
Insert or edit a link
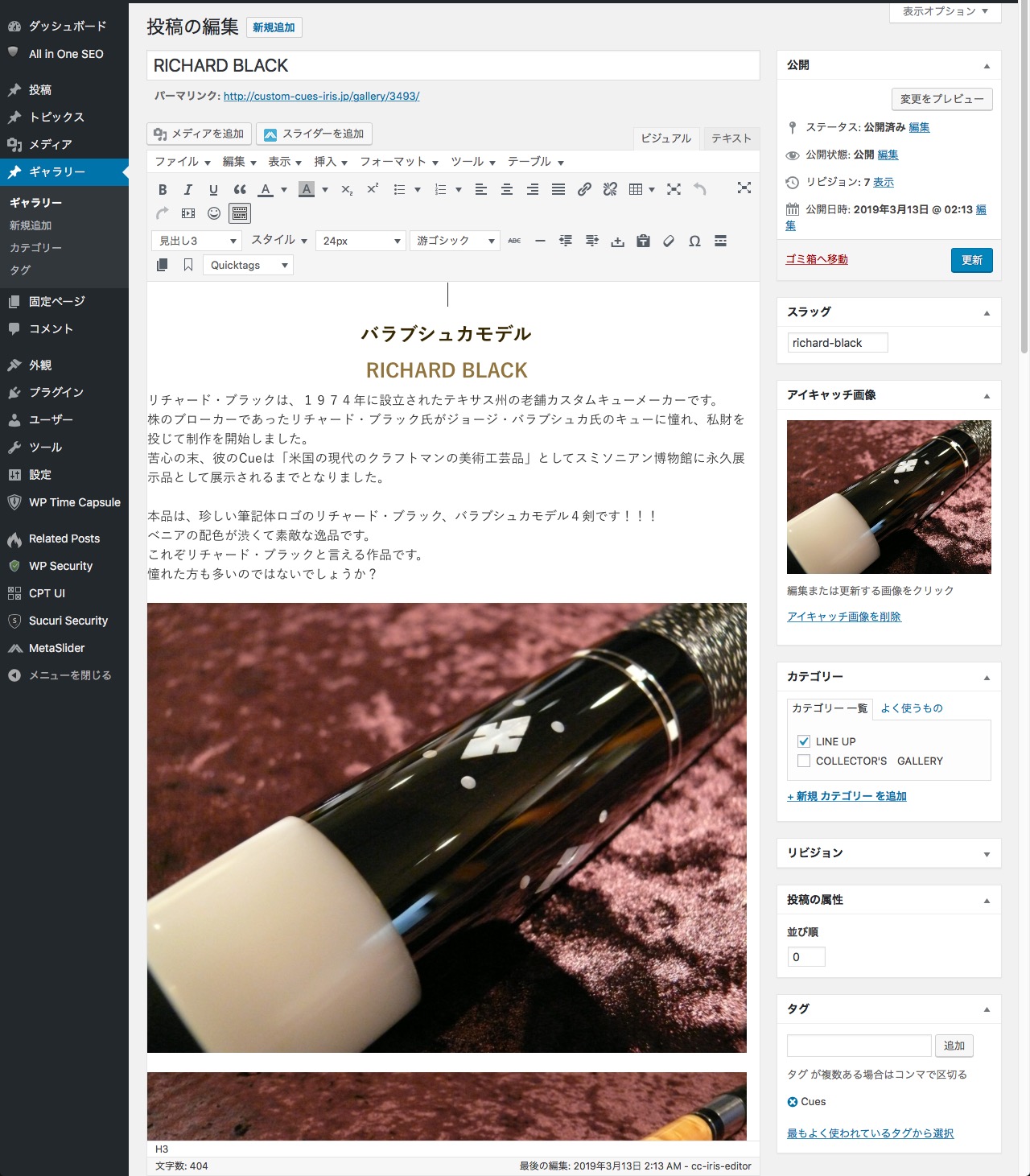coord(585,189)
